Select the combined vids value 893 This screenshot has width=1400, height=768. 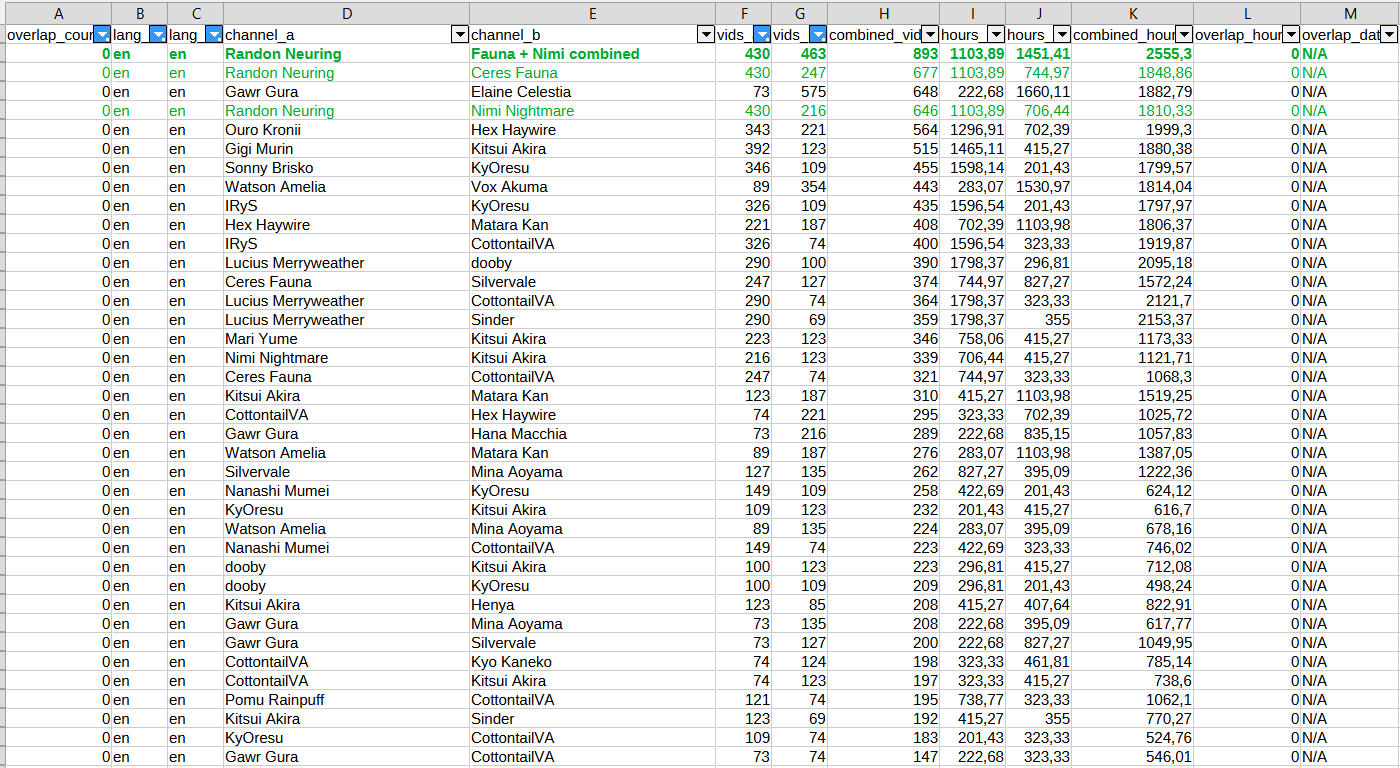[884, 54]
